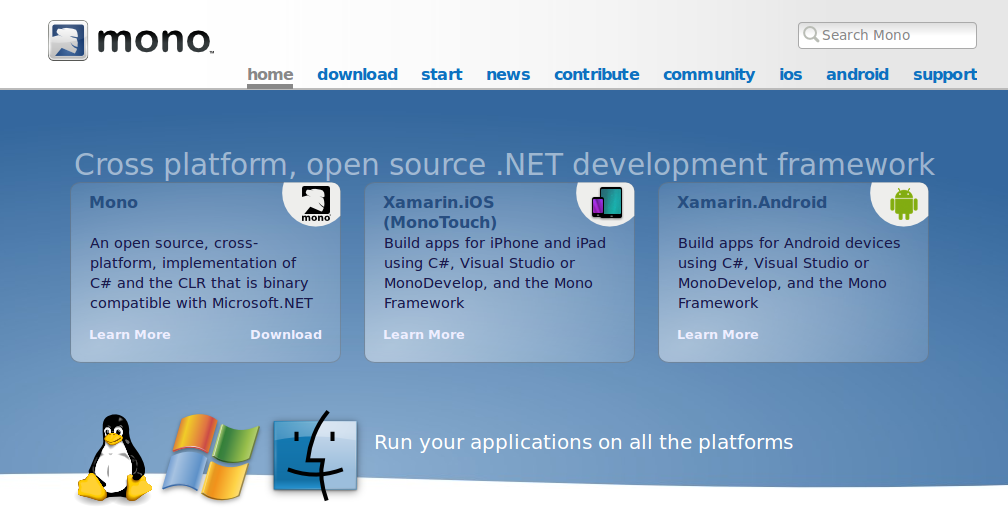
Task: Open the community navigation item
Action: [x=709, y=75]
